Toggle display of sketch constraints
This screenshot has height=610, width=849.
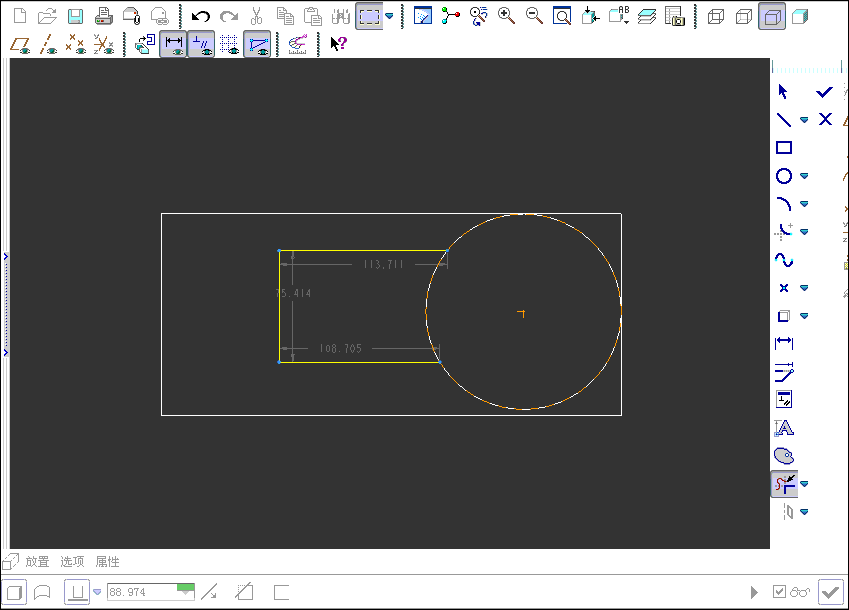(201, 44)
